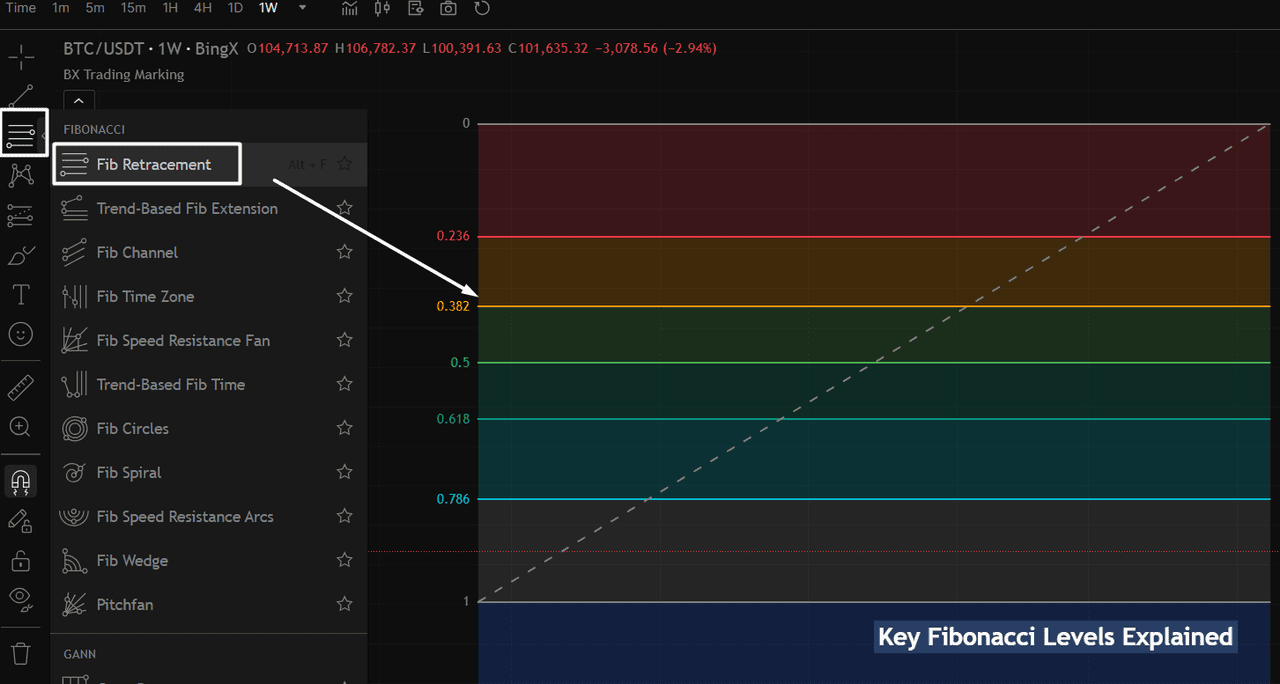Toggle drawings visibility with the eye icon
This screenshot has width=1280, height=684.
click(x=20, y=599)
